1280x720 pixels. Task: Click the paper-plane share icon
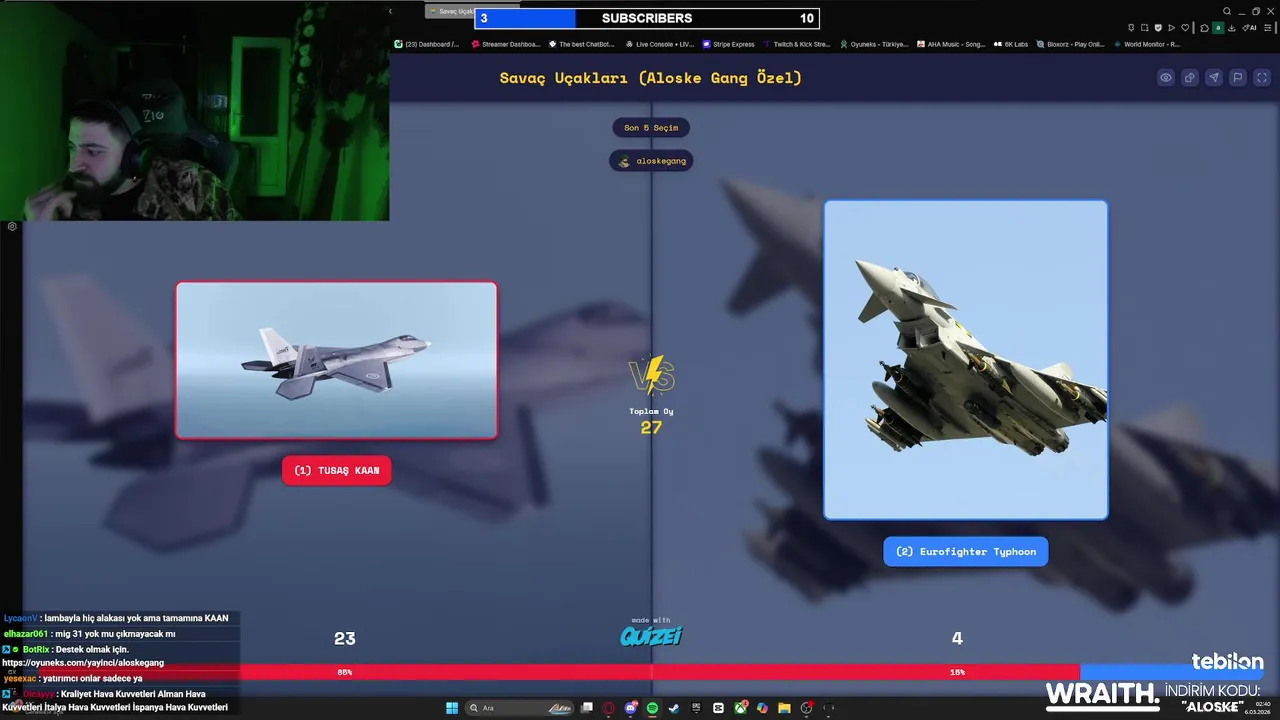[1214, 78]
